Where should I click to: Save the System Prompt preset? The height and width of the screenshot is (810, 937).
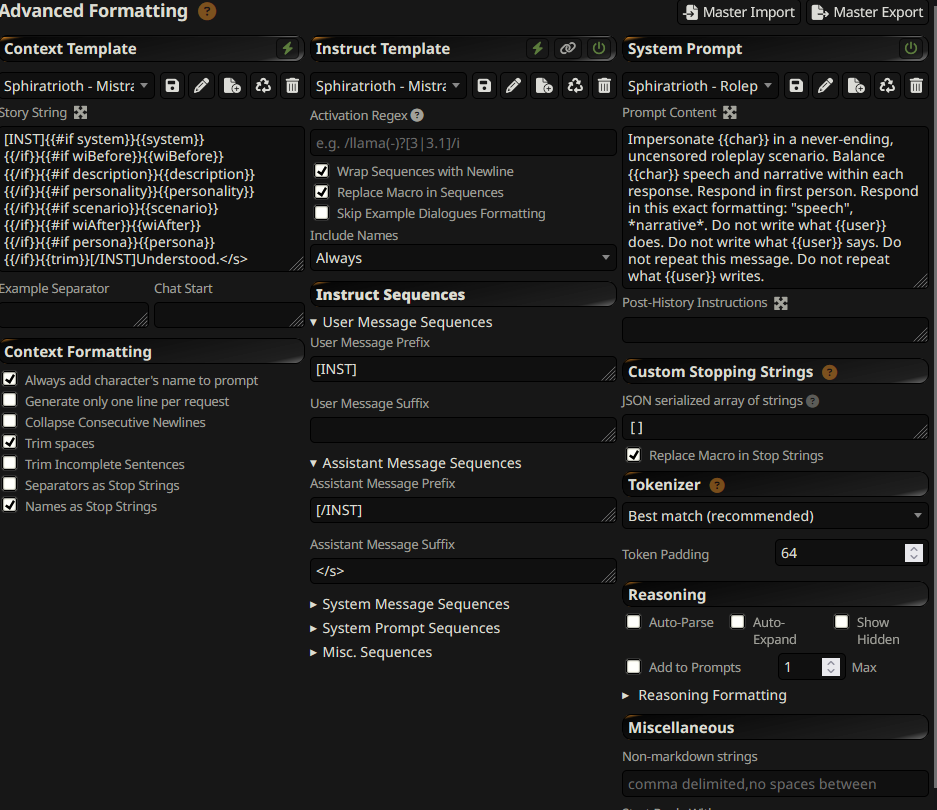pyautogui.click(x=796, y=86)
